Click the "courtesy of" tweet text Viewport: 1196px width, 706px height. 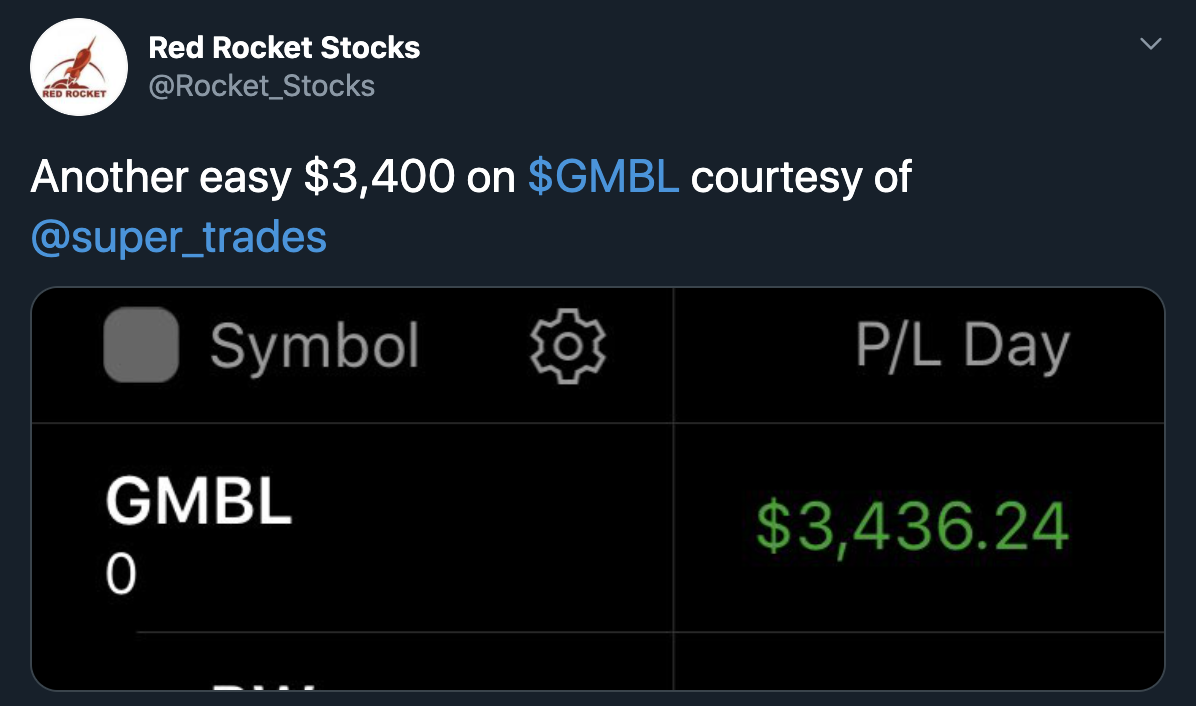[x=801, y=177]
